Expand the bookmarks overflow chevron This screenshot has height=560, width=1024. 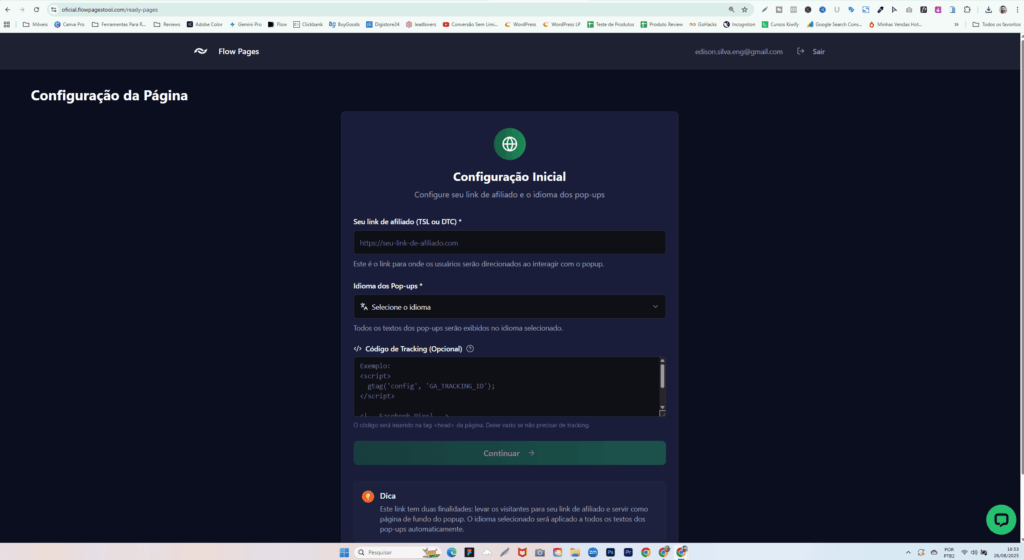[956, 24]
